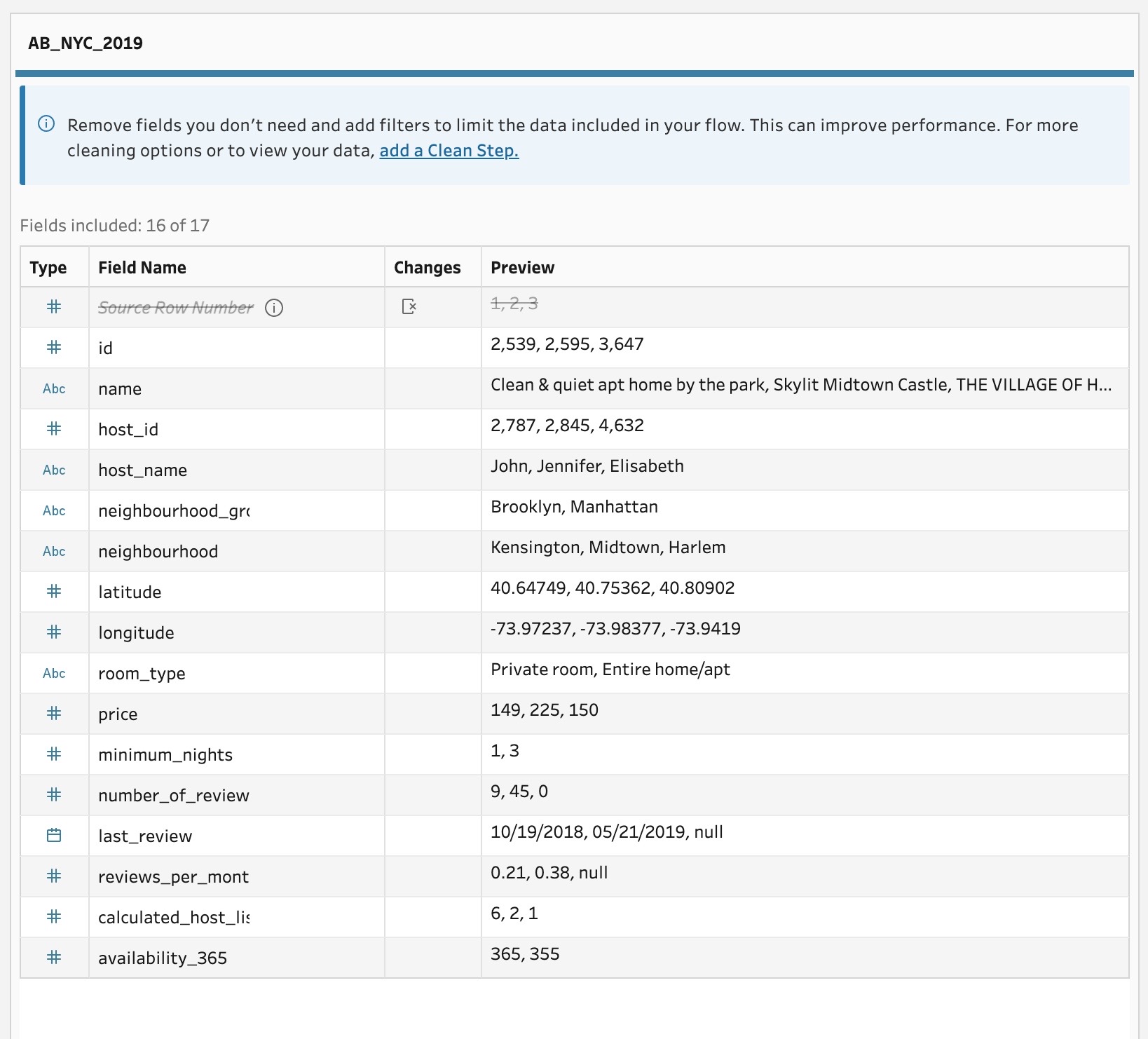Click the info icon in the blue banner
The image size is (1148, 1039).
click(x=46, y=125)
